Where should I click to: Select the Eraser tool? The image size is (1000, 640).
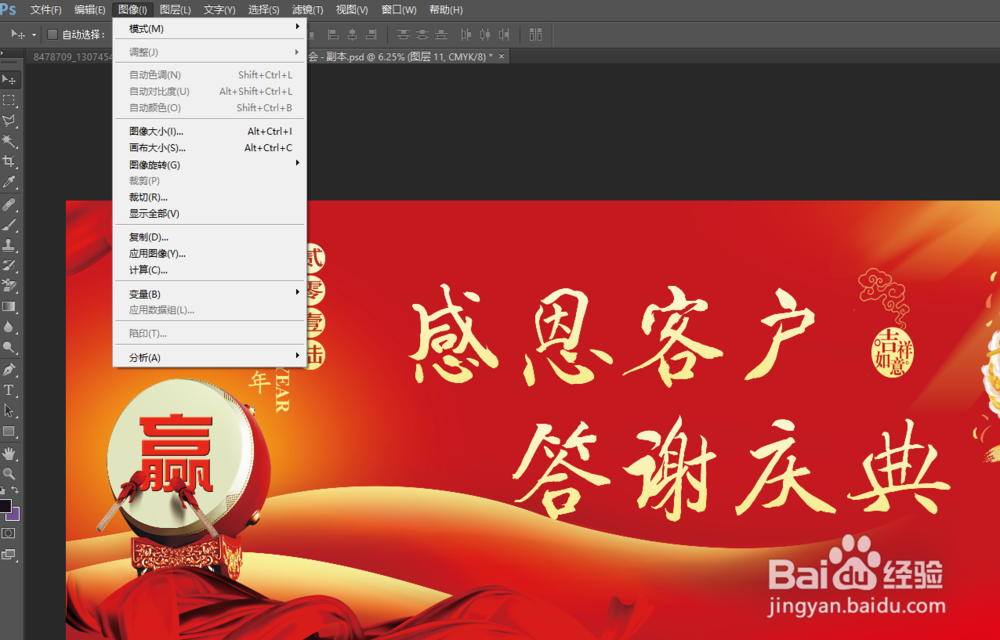click(x=9, y=286)
